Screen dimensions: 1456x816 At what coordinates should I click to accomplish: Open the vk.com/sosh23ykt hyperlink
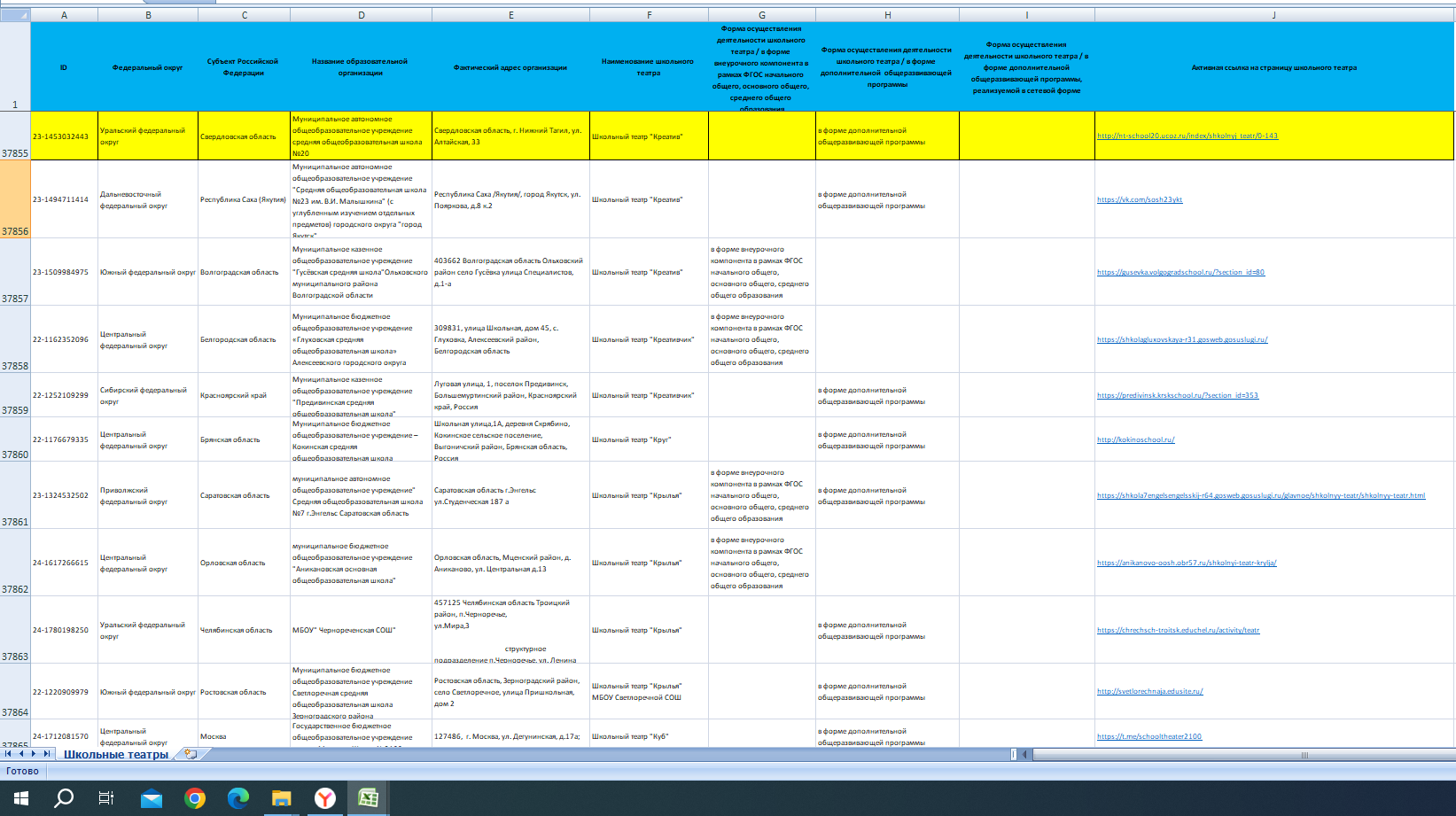click(1140, 200)
